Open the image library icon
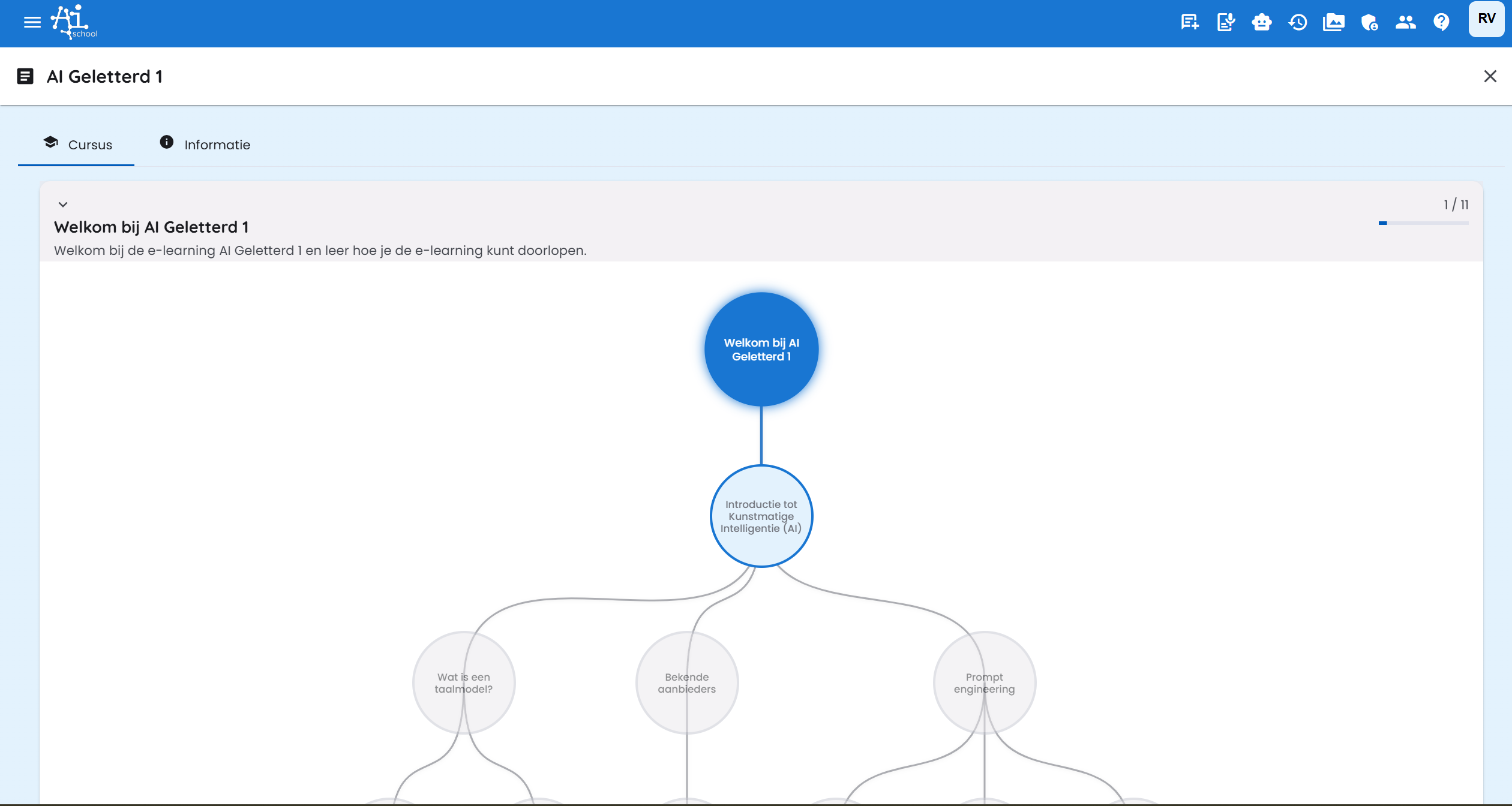 coord(1333,22)
